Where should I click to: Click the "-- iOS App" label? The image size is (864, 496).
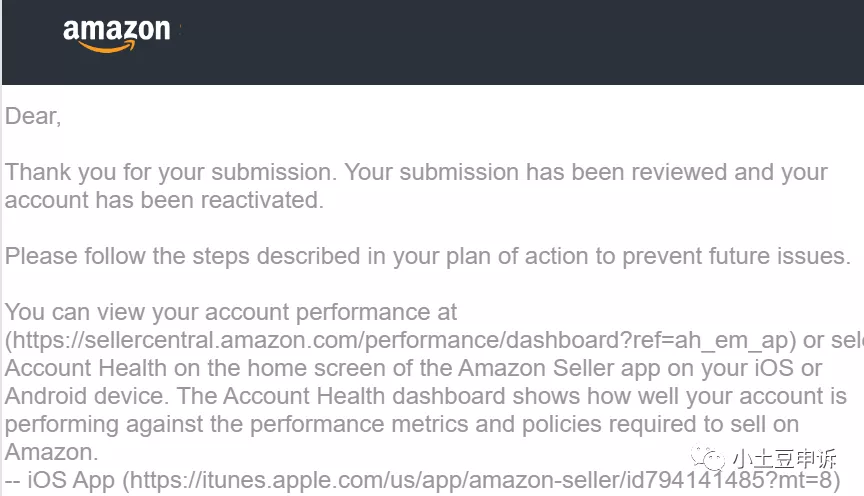(x=60, y=481)
